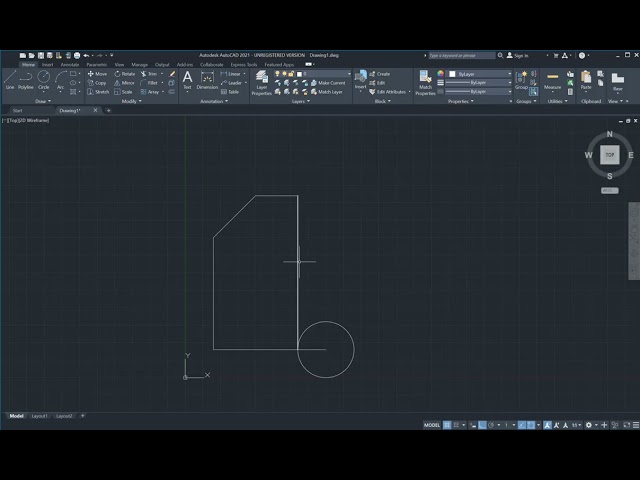
Task: Click the Table tool in Annotation
Action: (230, 92)
